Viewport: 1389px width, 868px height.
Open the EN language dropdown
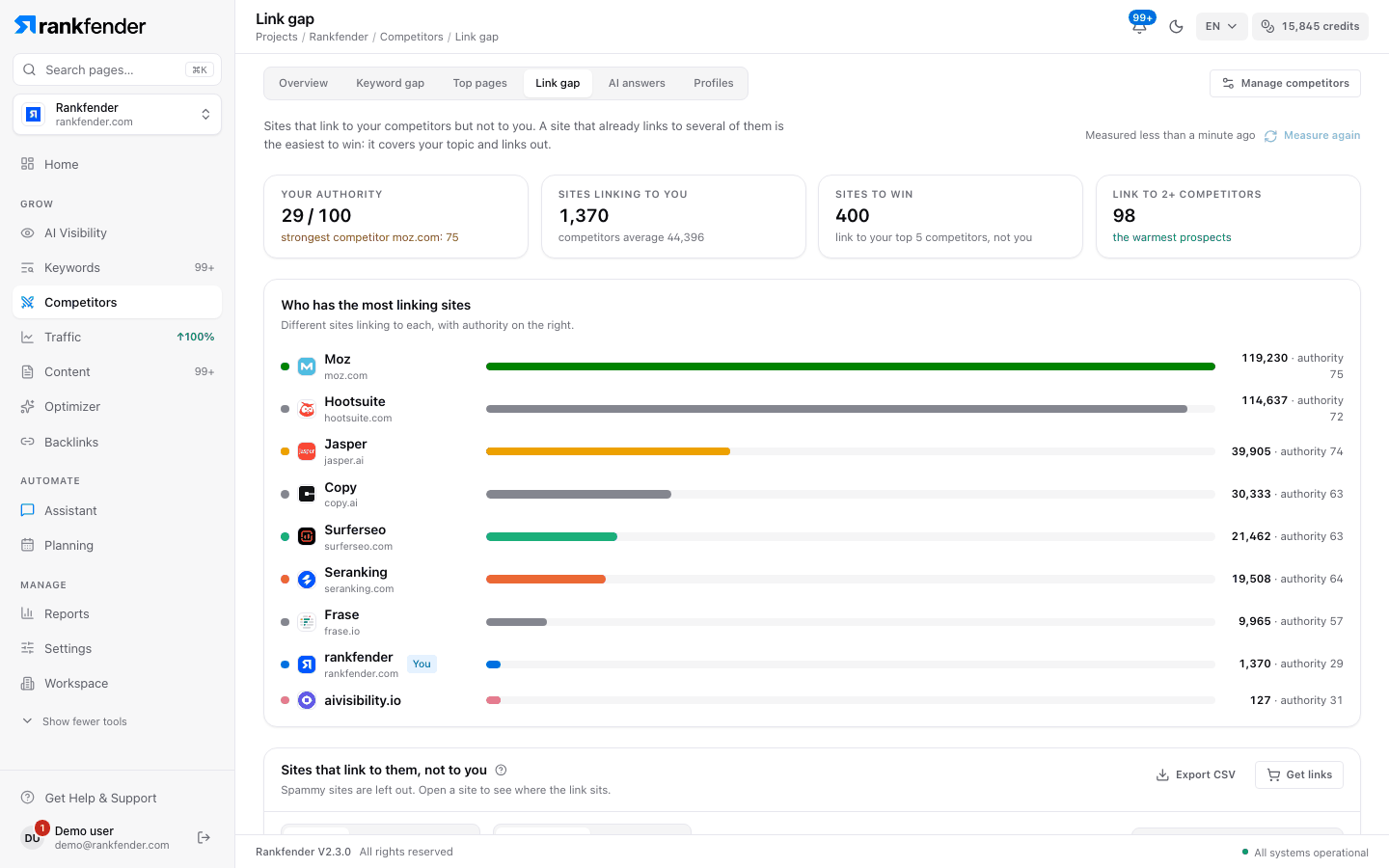(1221, 26)
